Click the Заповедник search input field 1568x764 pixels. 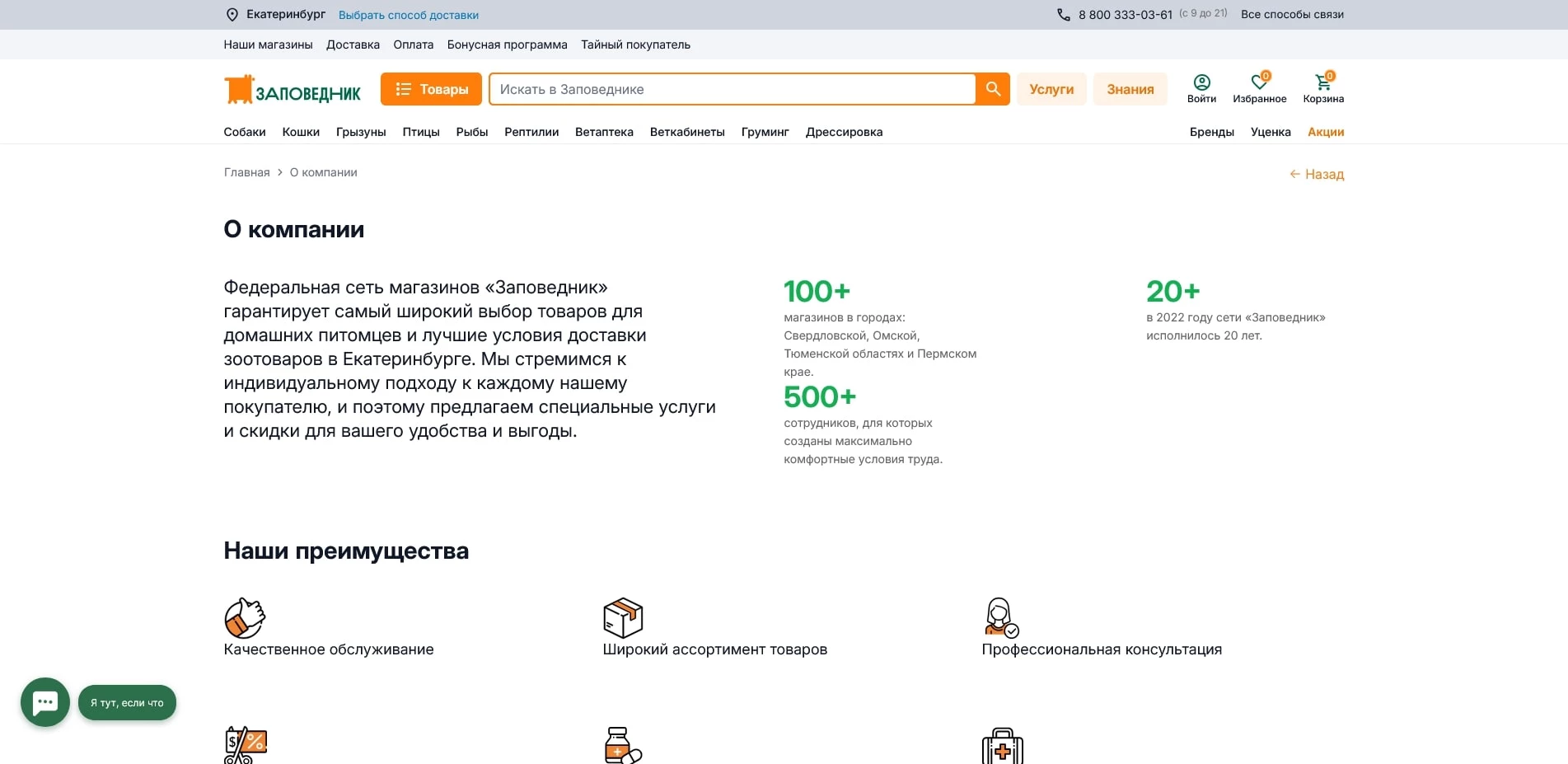[x=732, y=88]
